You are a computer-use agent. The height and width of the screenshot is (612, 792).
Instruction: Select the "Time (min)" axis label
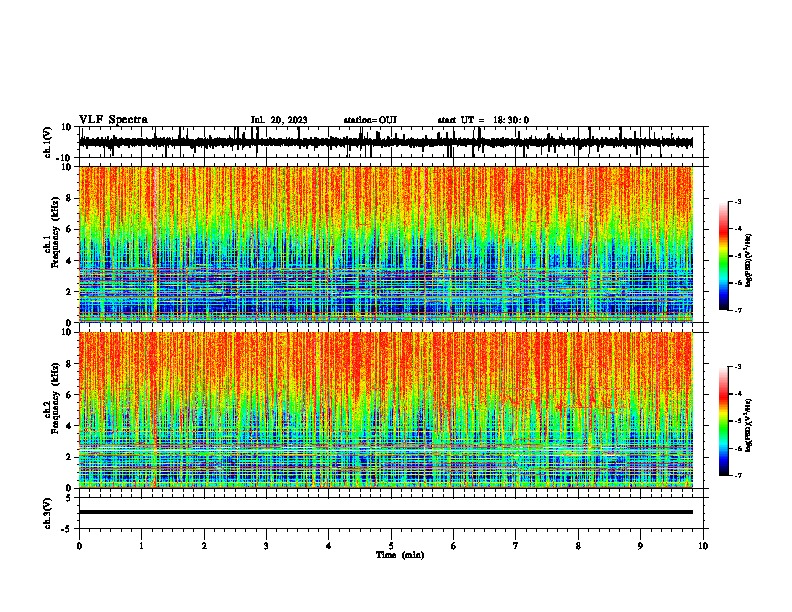coord(400,555)
